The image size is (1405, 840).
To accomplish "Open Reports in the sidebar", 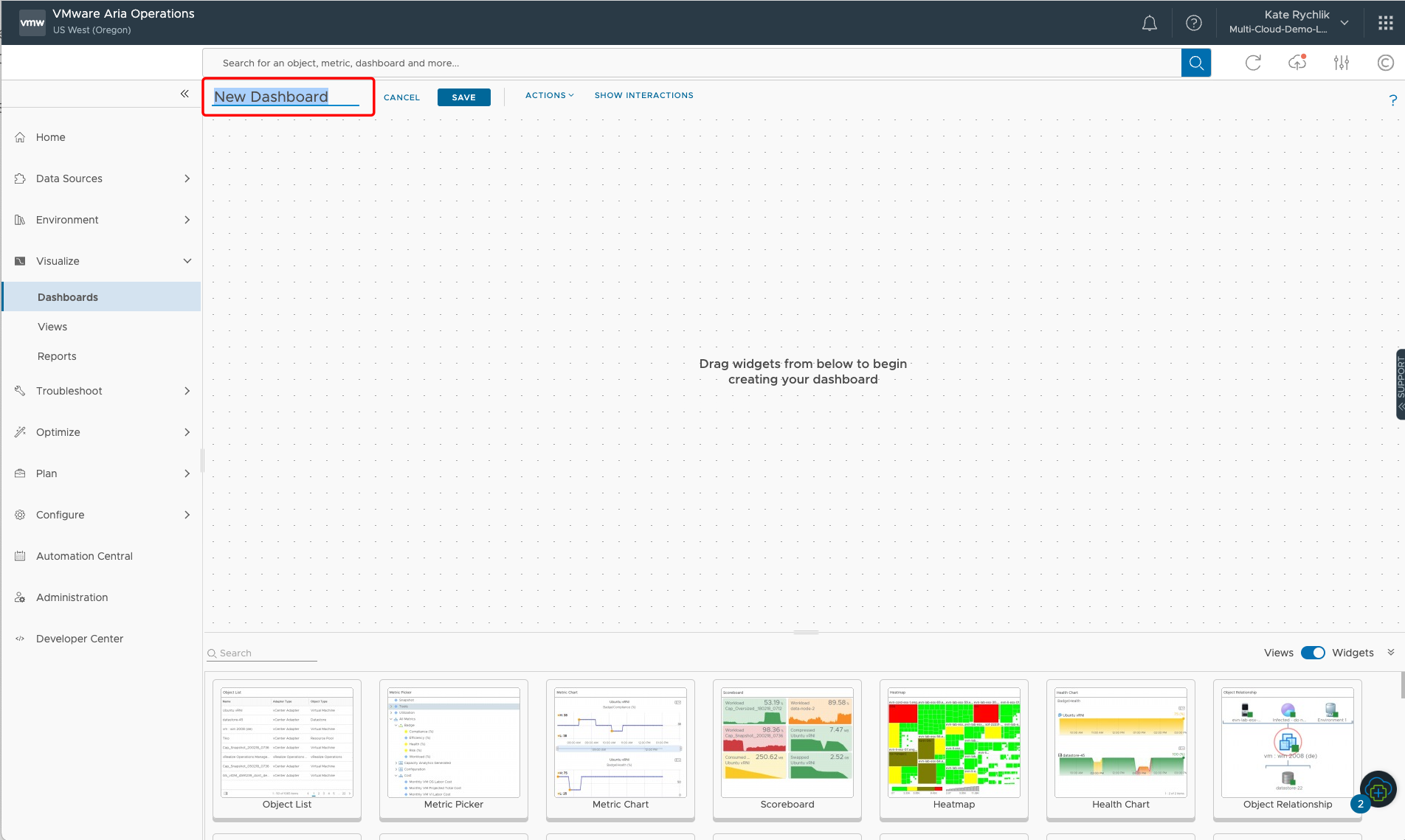I will (57, 356).
